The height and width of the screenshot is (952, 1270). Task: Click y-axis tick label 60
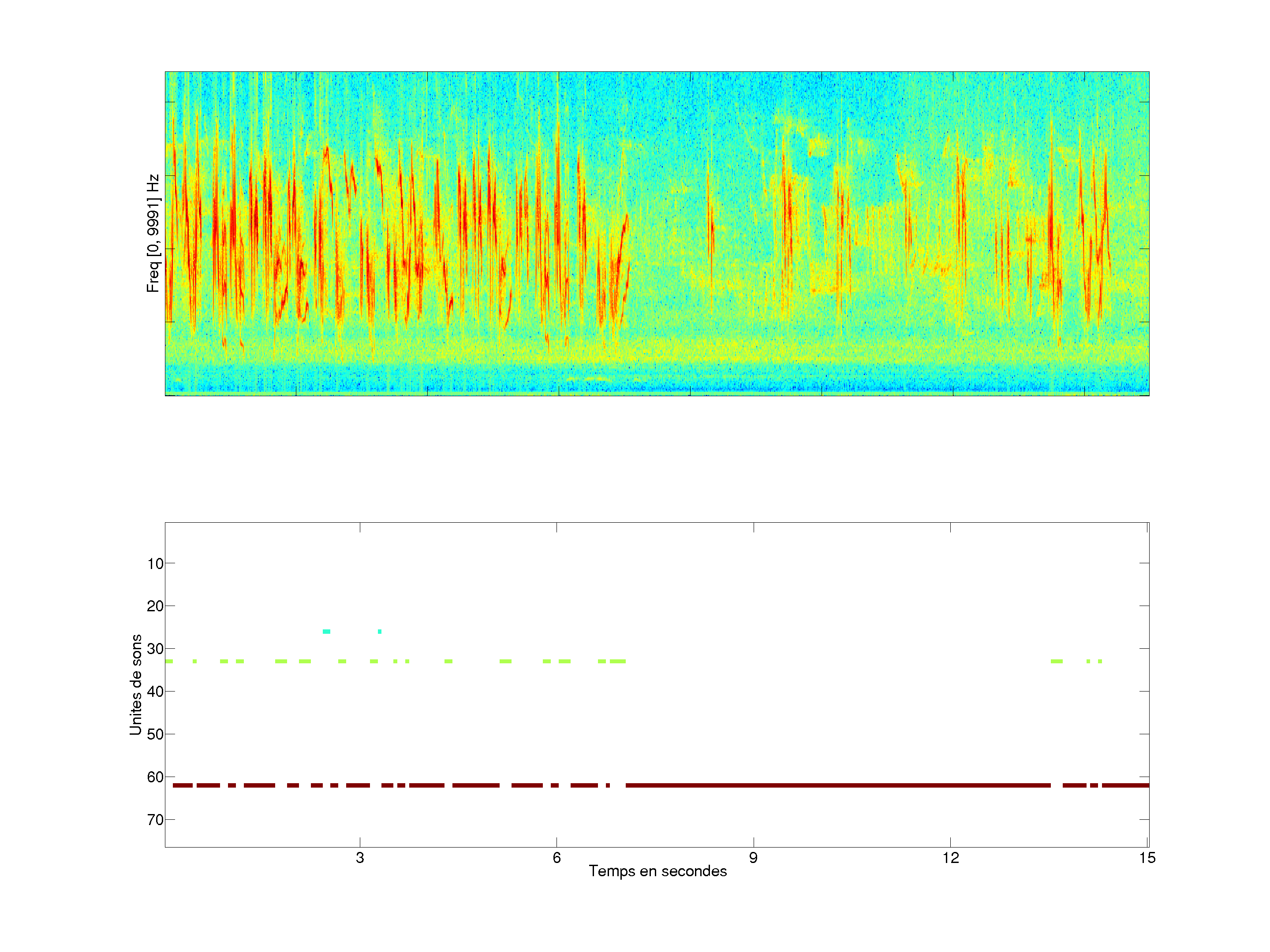pyautogui.click(x=155, y=777)
